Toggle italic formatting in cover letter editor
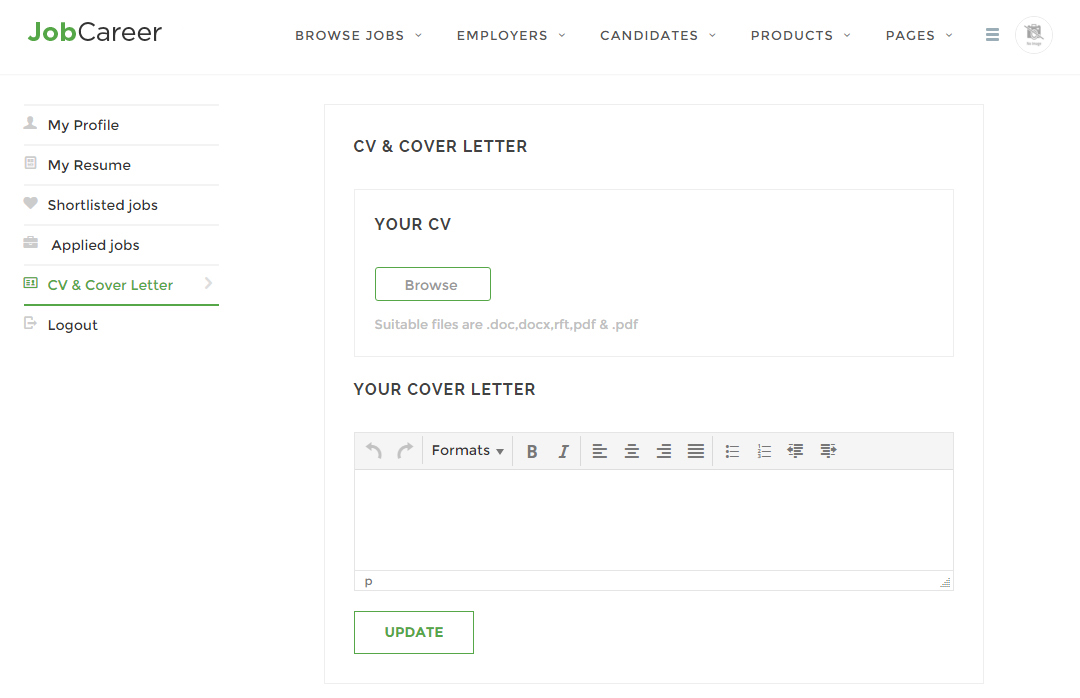Image resolution: width=1080 pixels, height=698 pixels. (x=563, y=451)
